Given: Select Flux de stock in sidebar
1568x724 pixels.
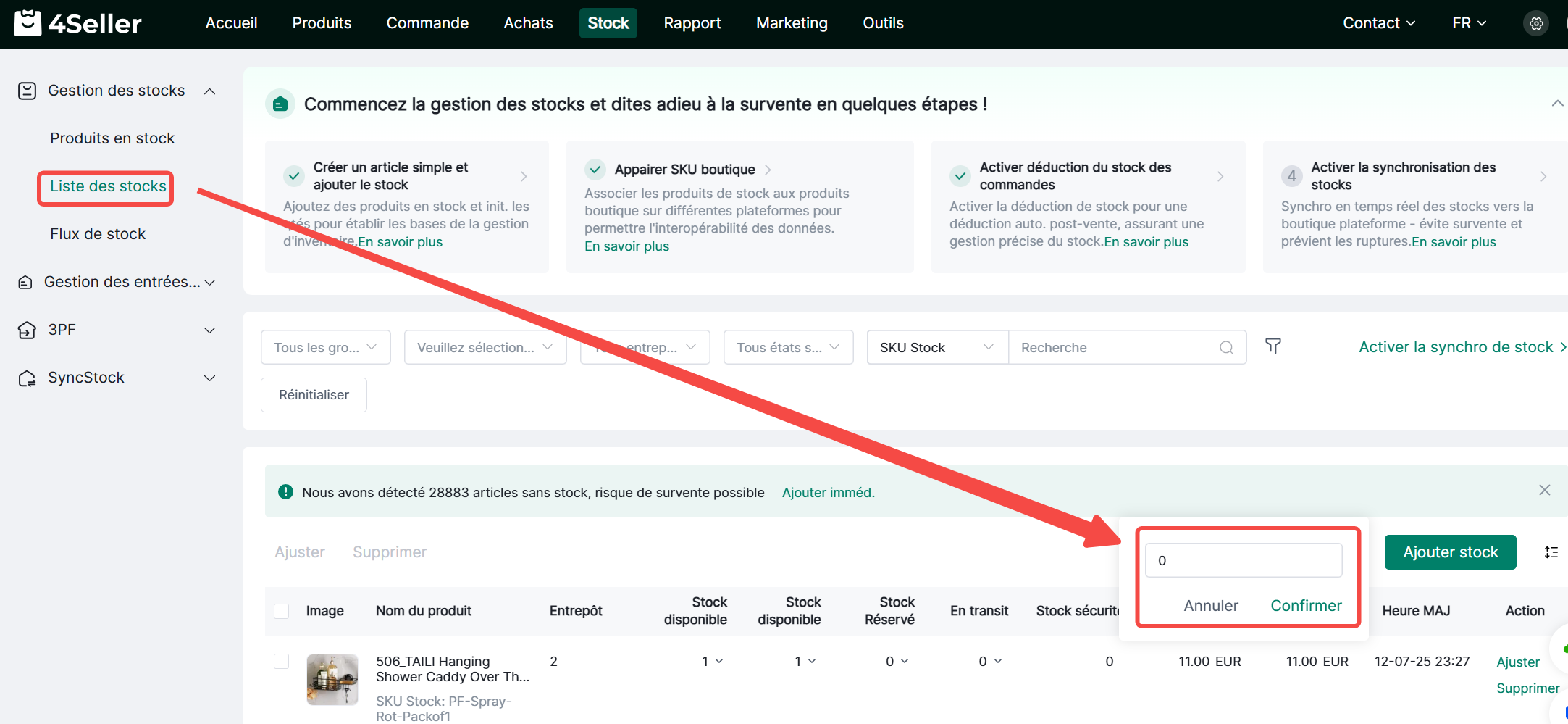Looking at the screenshot, I should [x=98, y=234].
